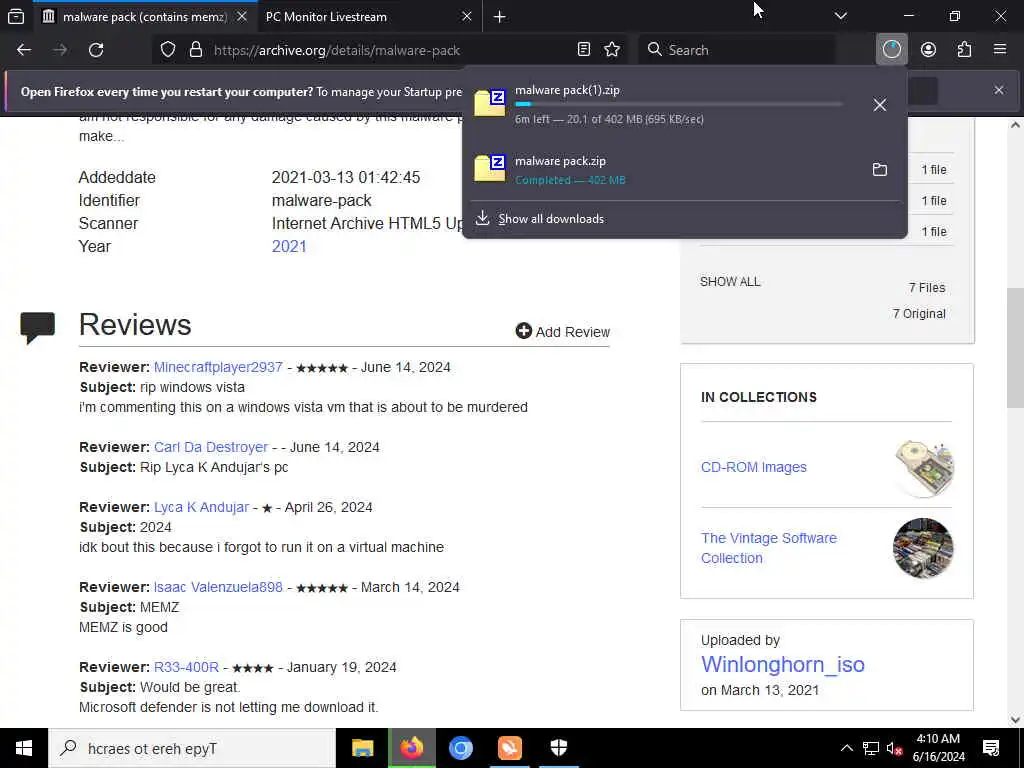The width and height of the screenshot is (1024, 768).
Task: Open the blue circular taskbar app
Action: (x=460, y=748)
